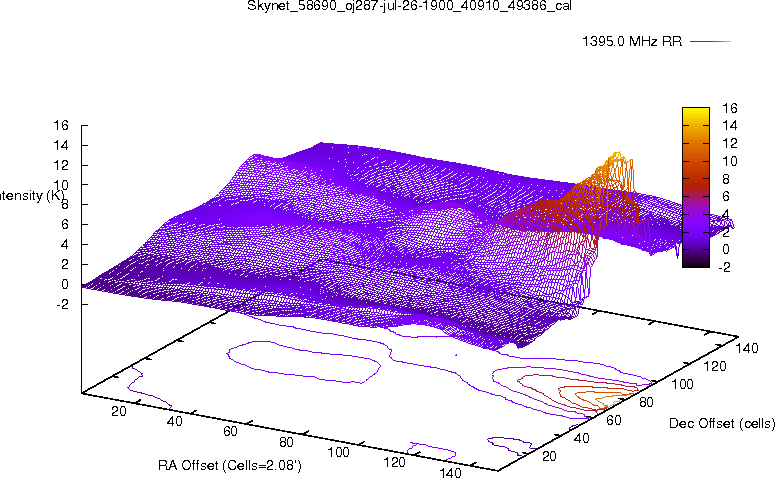Screen dimensions: 775x478
Task: Click the 140 tick on the RA Offset axis
Action: point(450,473)
